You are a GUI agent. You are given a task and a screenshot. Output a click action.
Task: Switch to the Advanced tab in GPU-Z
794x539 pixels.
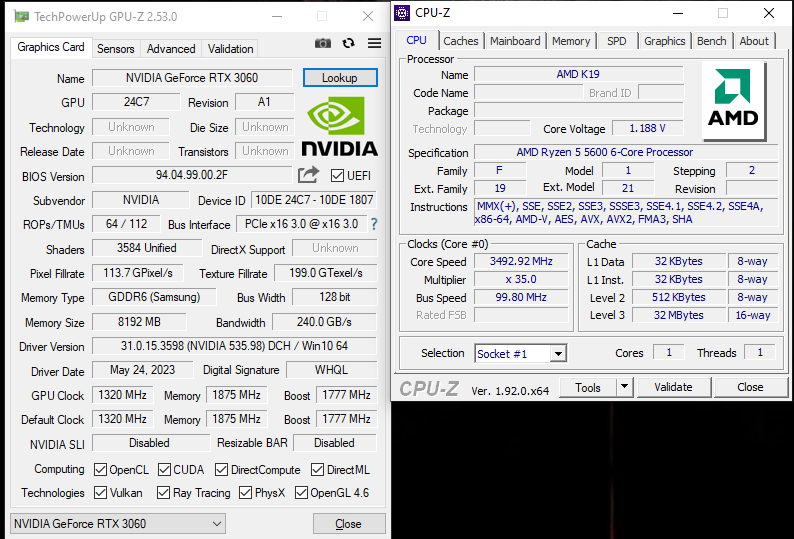click(x=171, y=49)
